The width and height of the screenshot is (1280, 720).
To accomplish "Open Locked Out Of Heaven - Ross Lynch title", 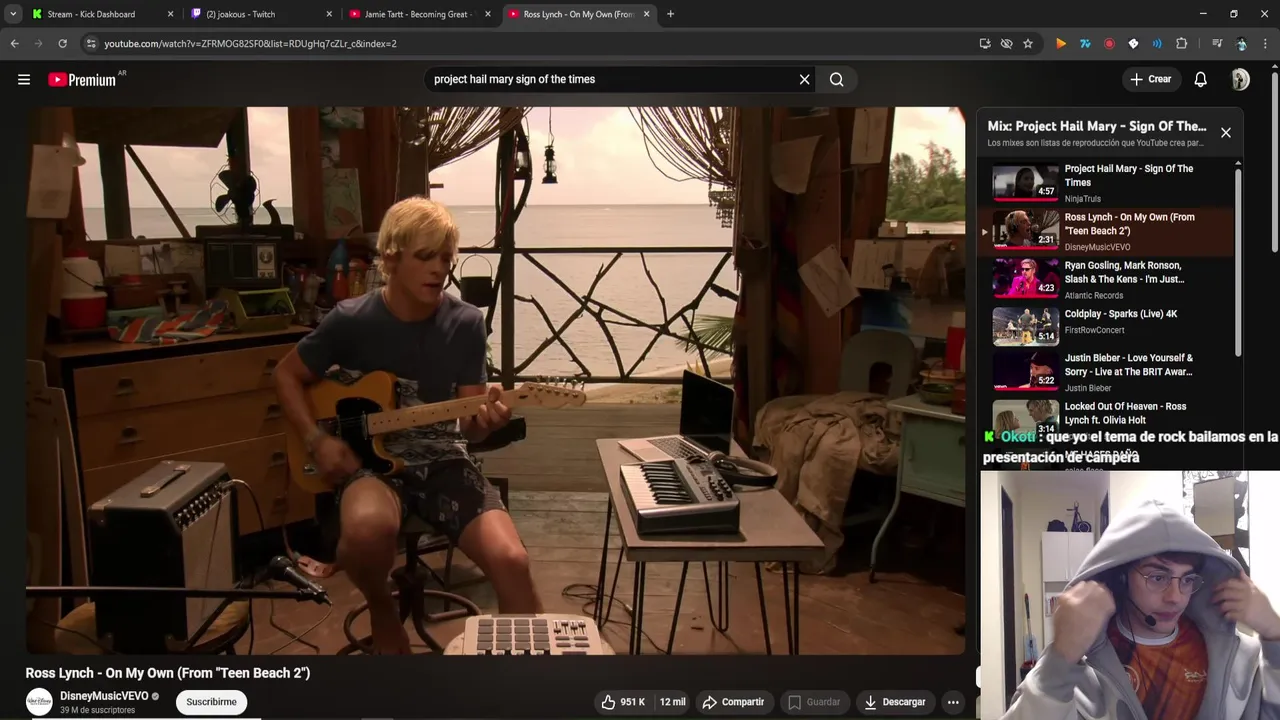I will (x=1125, y=413).
